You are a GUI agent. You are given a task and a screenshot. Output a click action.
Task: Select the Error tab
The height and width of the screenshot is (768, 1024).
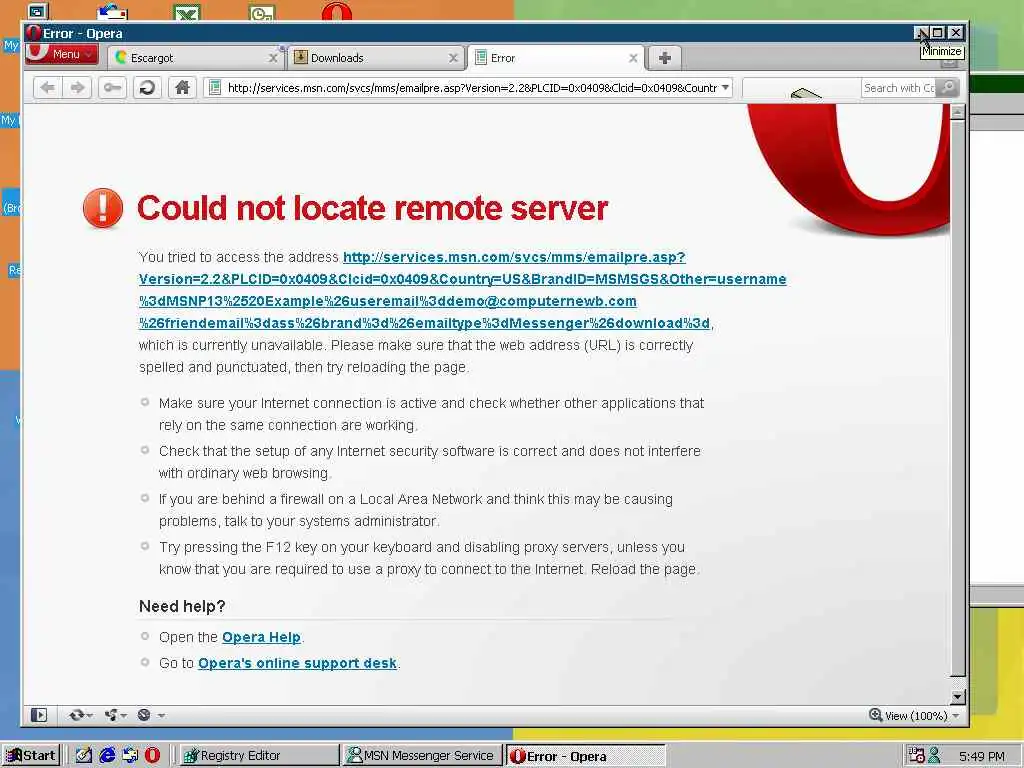[556, 58]
